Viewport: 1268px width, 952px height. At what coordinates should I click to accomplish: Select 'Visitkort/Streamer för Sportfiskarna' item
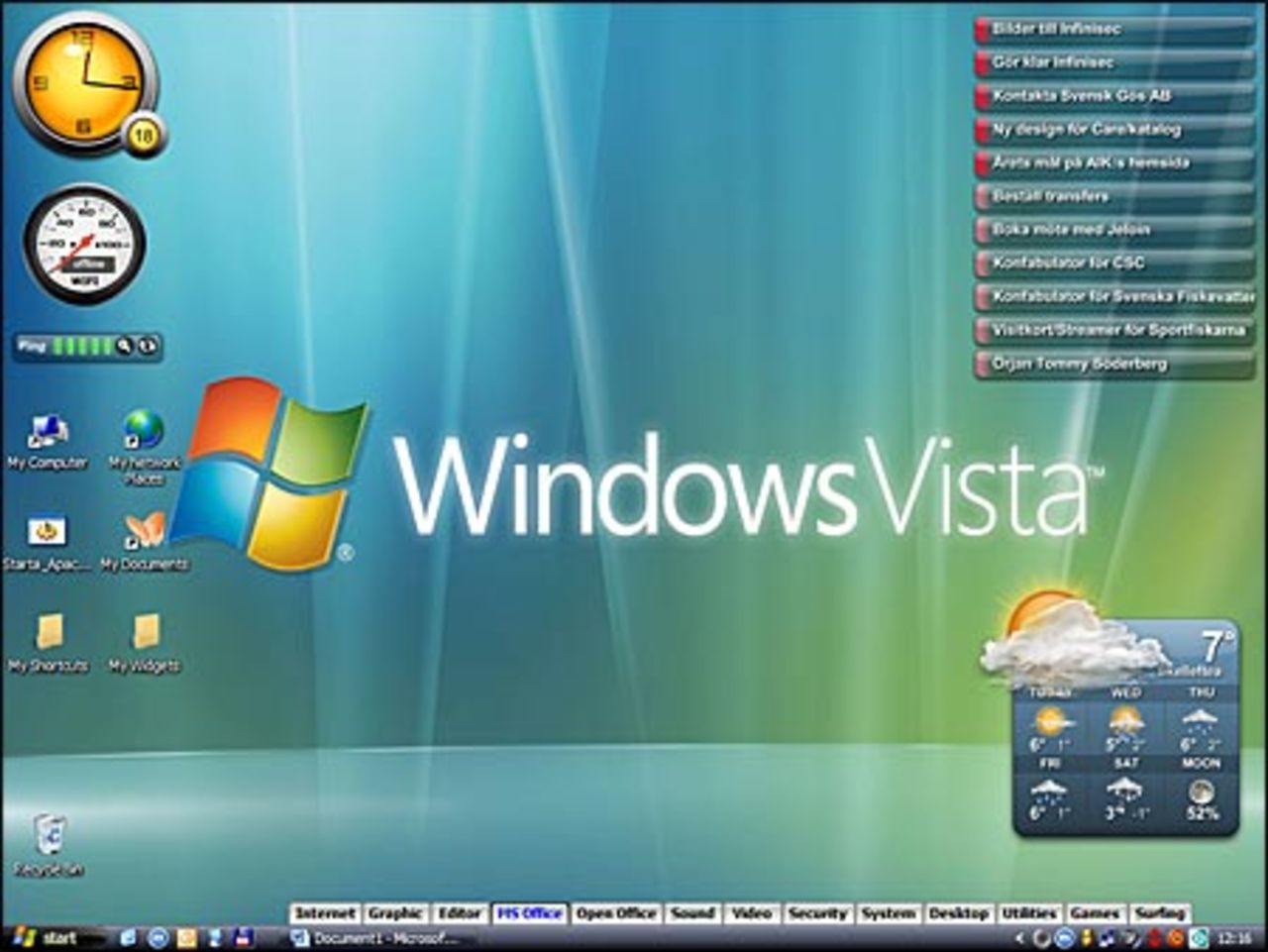(x=1114, y=331)
